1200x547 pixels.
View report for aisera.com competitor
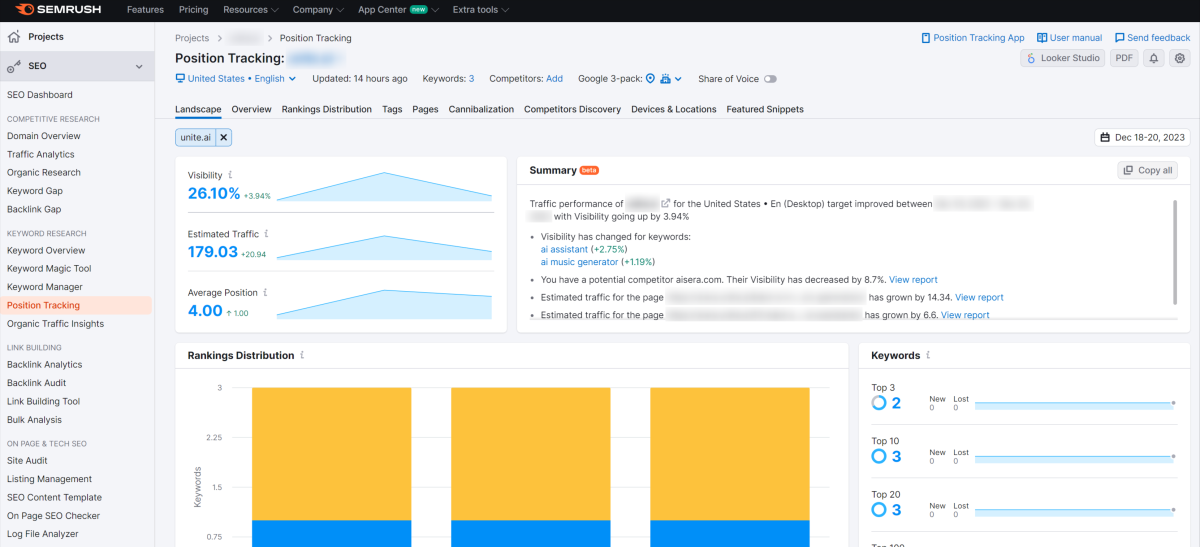(x=913, y=280)
